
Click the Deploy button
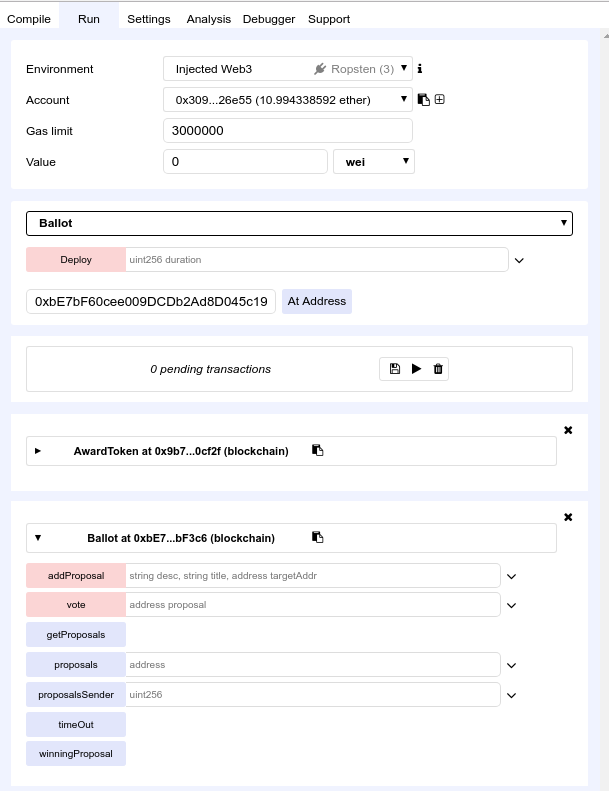click(76, 260)
